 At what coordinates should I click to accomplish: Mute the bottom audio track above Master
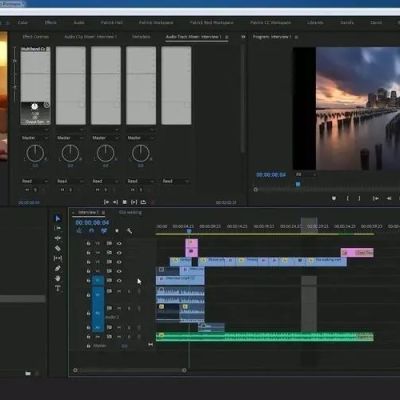point(119,337)
